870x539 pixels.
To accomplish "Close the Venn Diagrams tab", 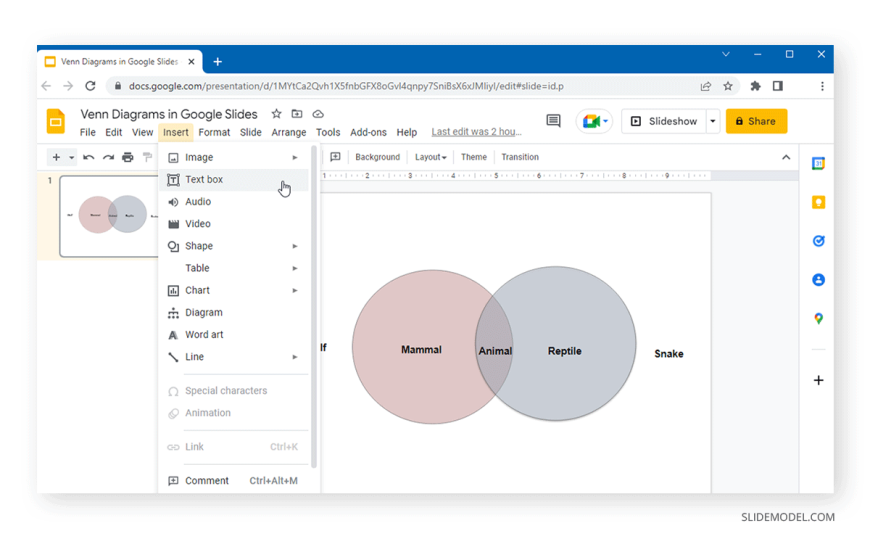I will coord(191,62).
